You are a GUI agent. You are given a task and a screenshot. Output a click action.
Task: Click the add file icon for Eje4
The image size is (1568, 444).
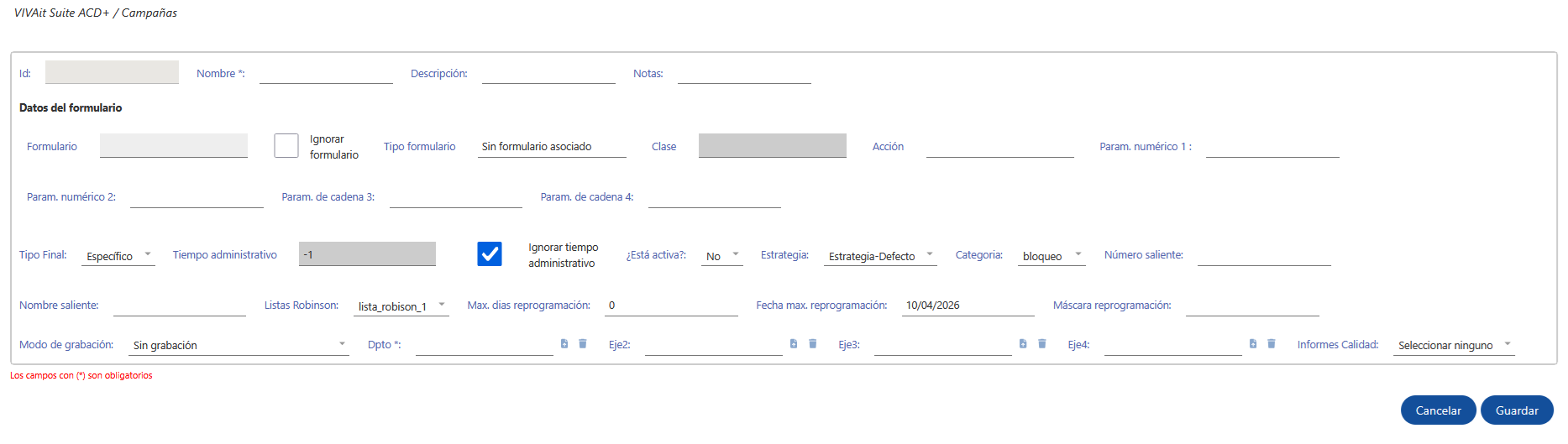pyautogui.click(x=1253, y=344)
